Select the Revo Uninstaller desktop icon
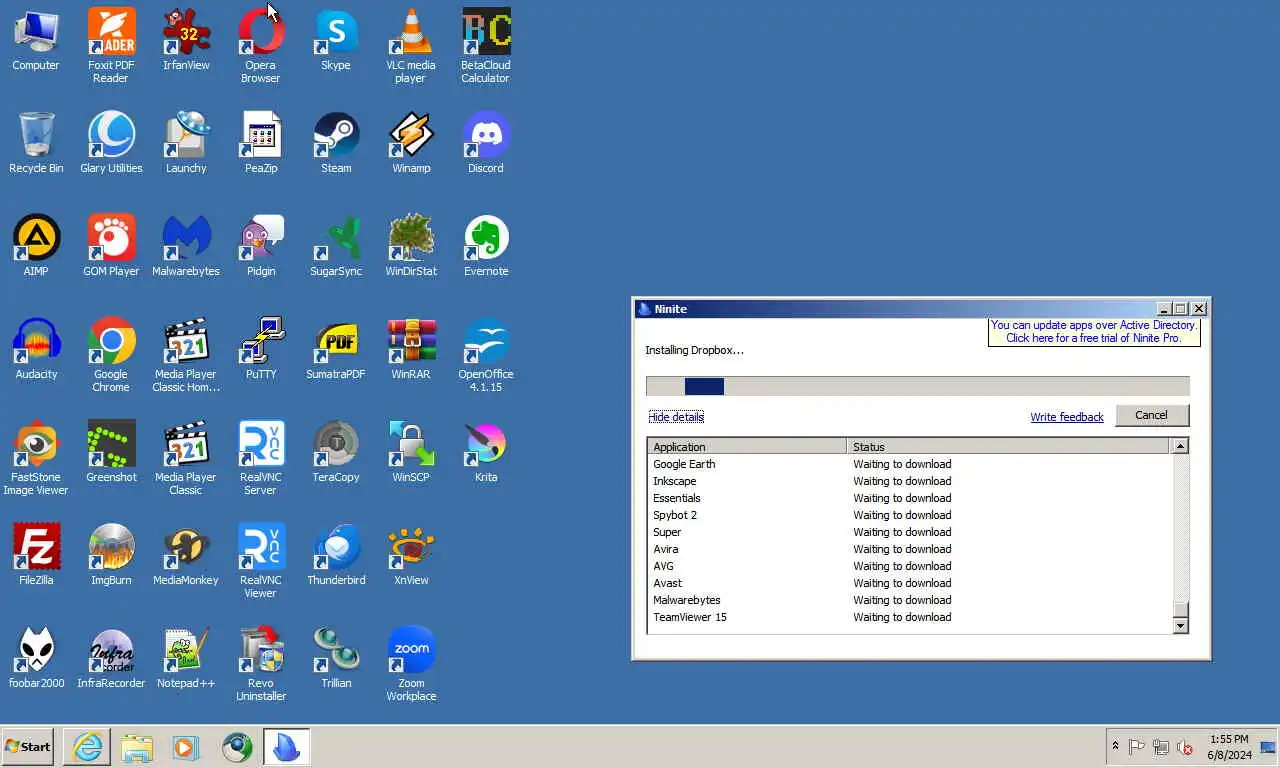1280x768 pixels. click(261, 663)
